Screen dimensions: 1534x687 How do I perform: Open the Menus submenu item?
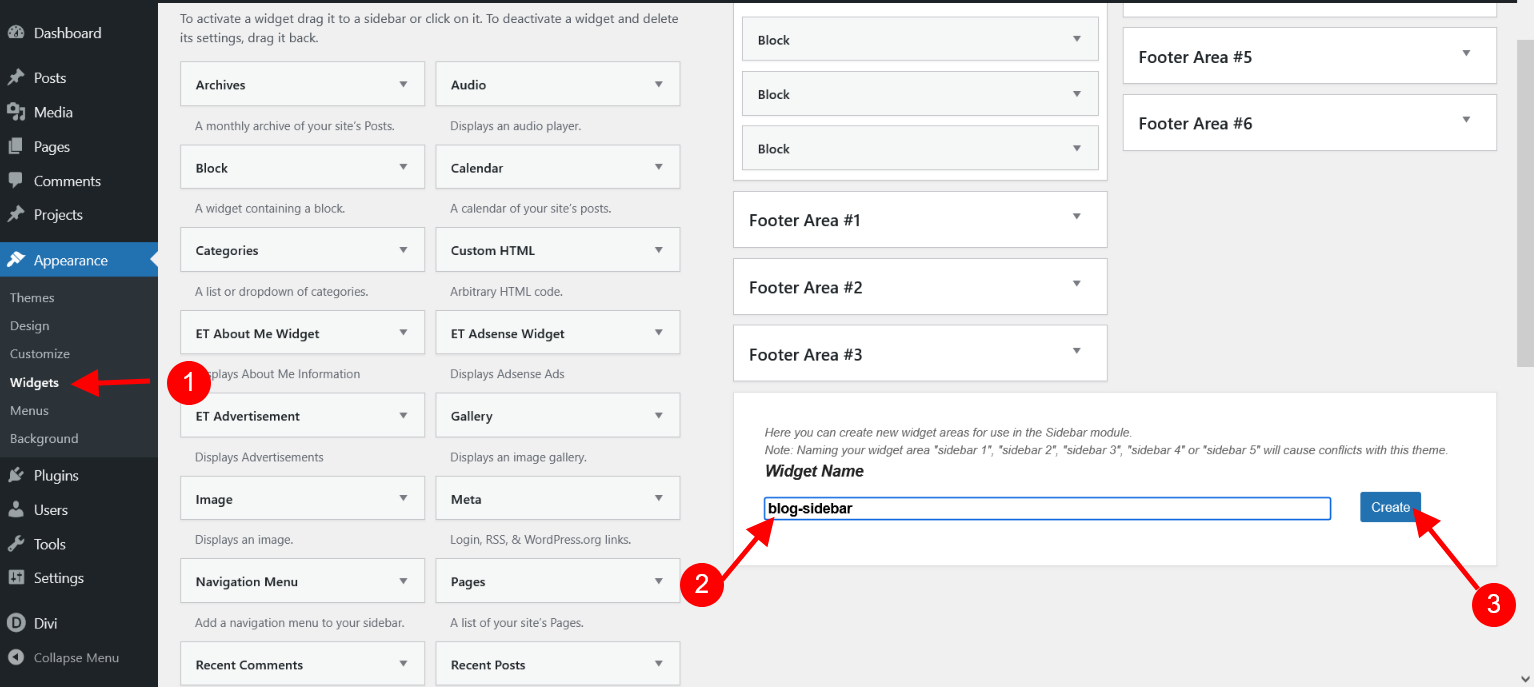tap(29, 410)
